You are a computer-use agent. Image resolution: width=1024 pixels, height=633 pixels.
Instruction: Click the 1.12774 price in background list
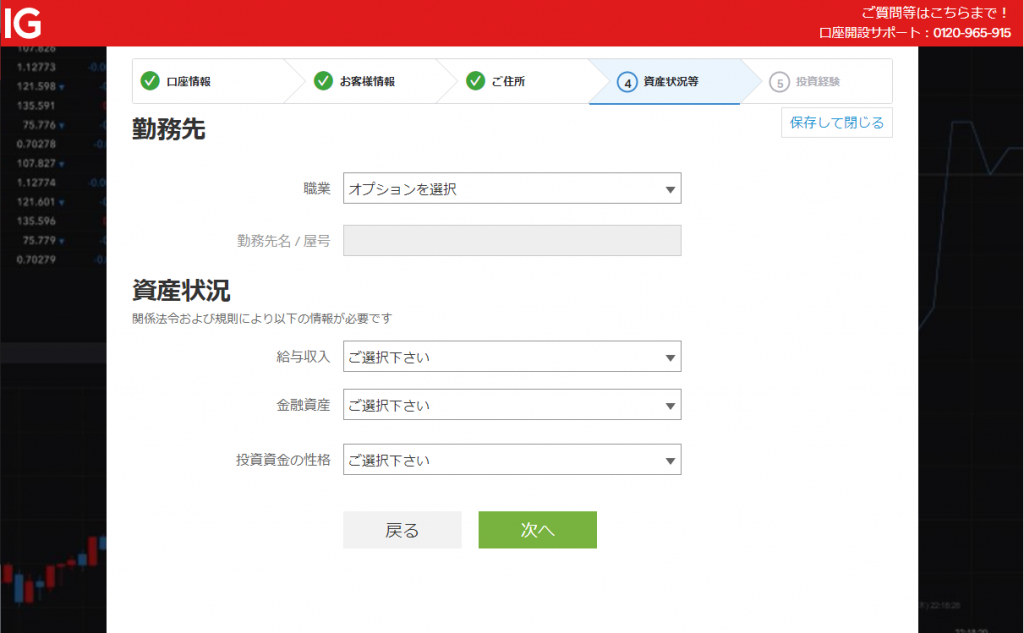[x=36, y=183]
